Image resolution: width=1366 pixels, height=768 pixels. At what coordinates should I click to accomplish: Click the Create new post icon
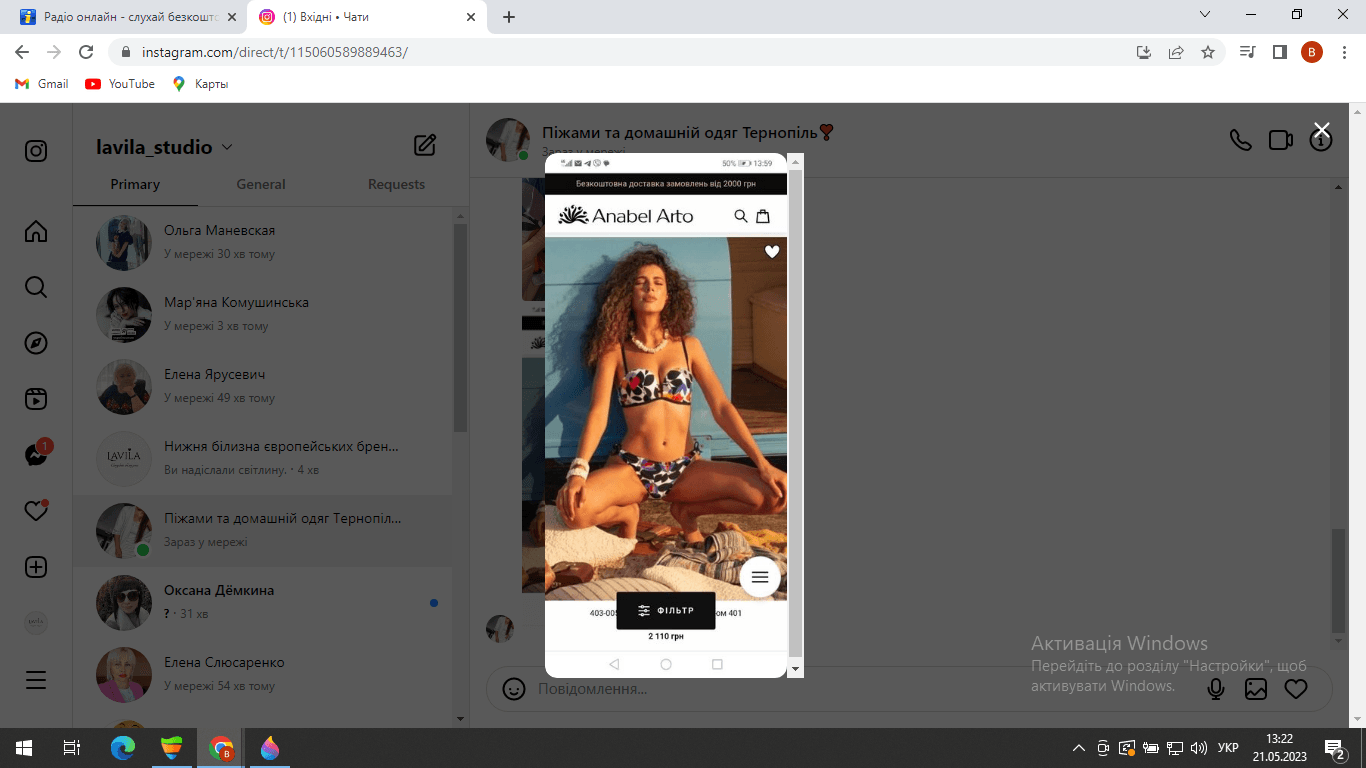pyautogui.click(x=36, y=567)
